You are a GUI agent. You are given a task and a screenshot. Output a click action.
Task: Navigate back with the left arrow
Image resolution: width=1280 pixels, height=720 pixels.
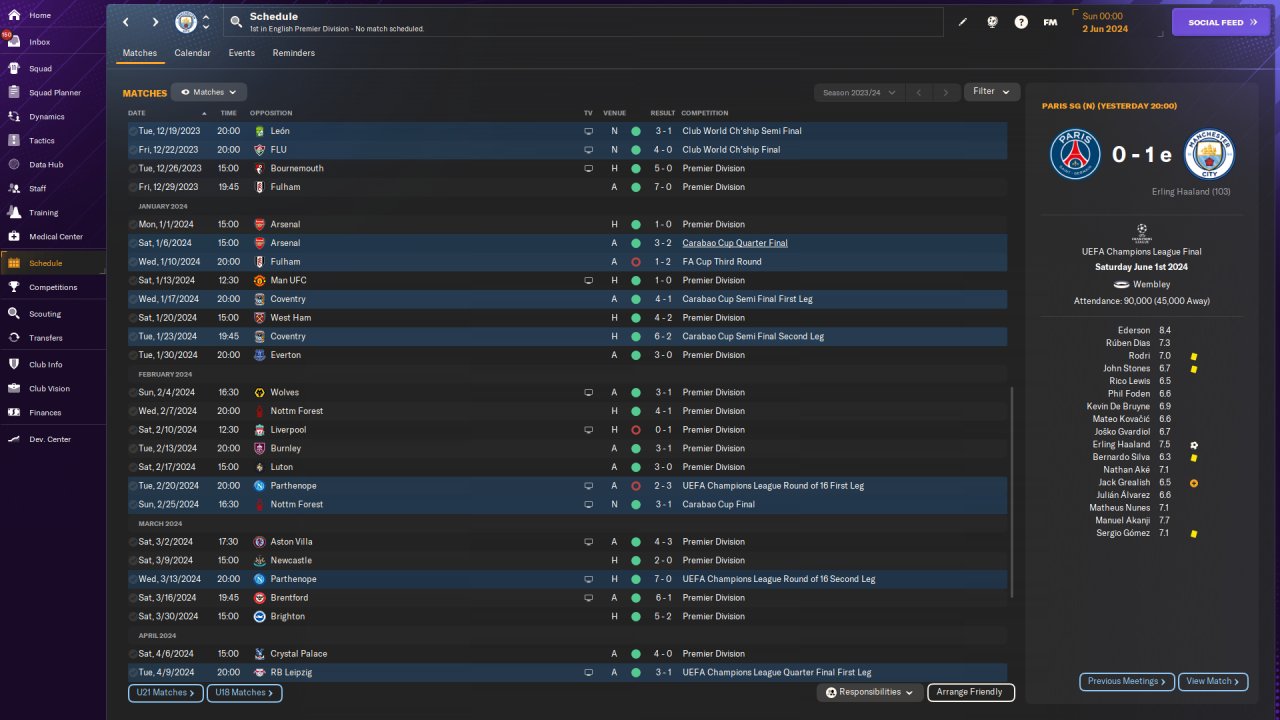[x=126, y=22]
